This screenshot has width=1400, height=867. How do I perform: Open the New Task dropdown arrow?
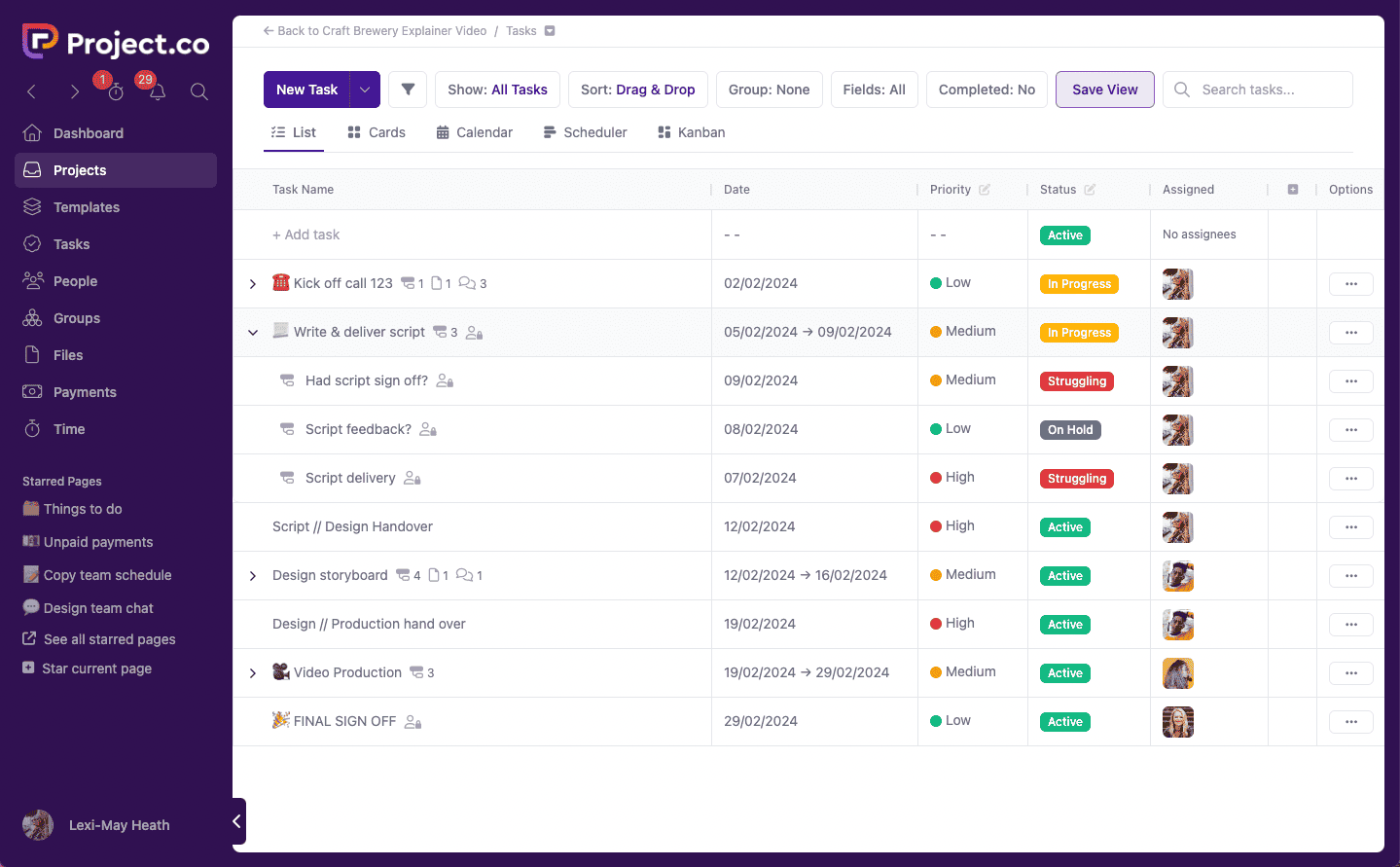tap(364, 89)
